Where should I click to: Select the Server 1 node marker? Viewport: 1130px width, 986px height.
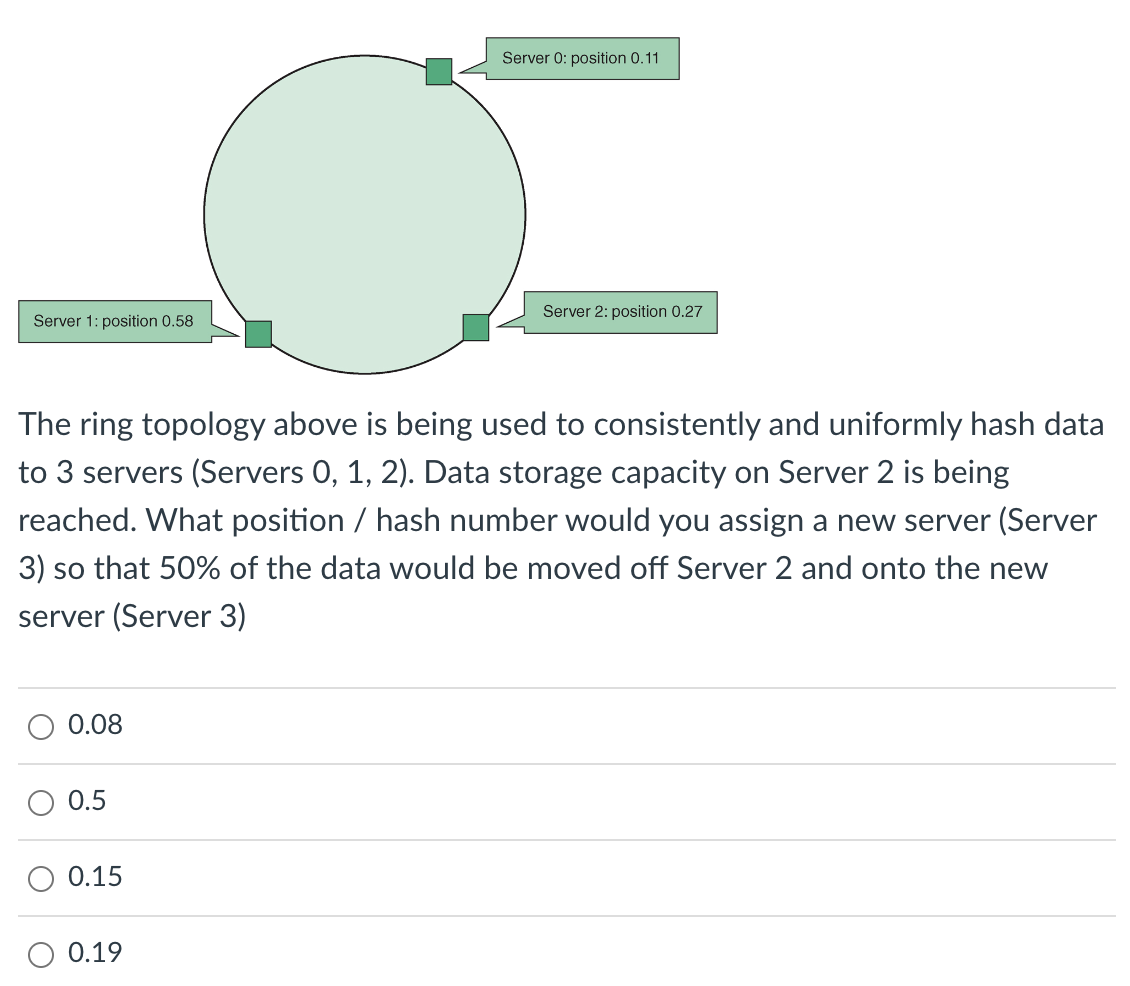tap(258, 333)
